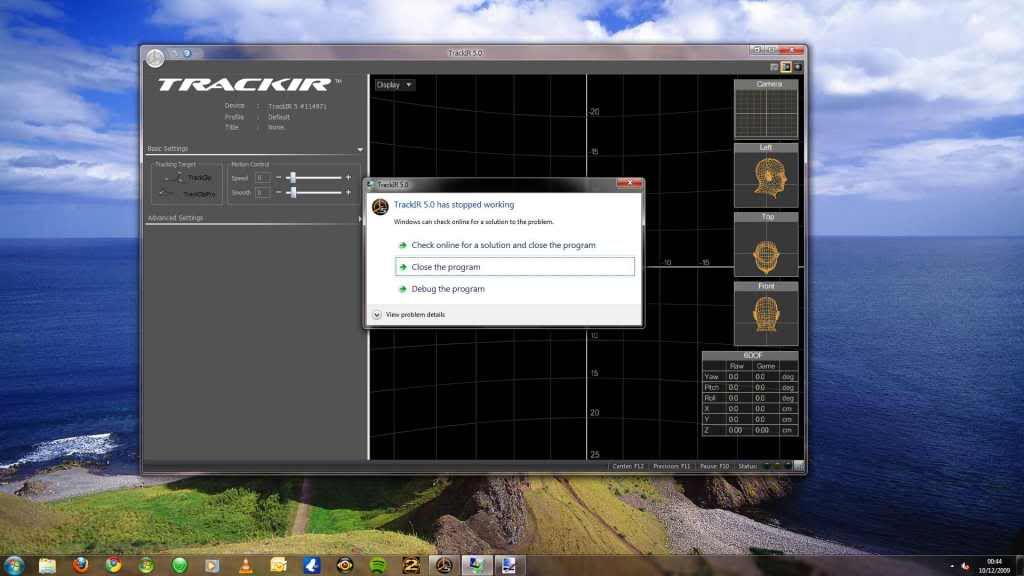The width and height of the screenshot is (1024, 576).
Task: Click the Roll row label in 6DOF table
Action: pos(712,398)
